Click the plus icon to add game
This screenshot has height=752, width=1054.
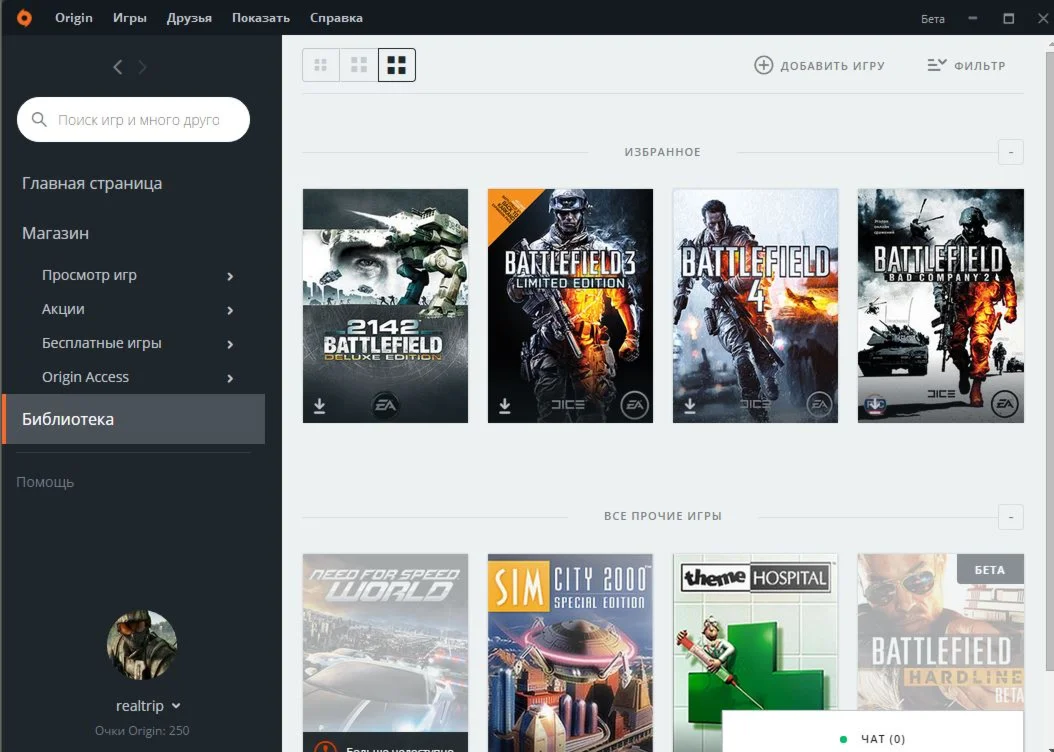click(763, 65)
